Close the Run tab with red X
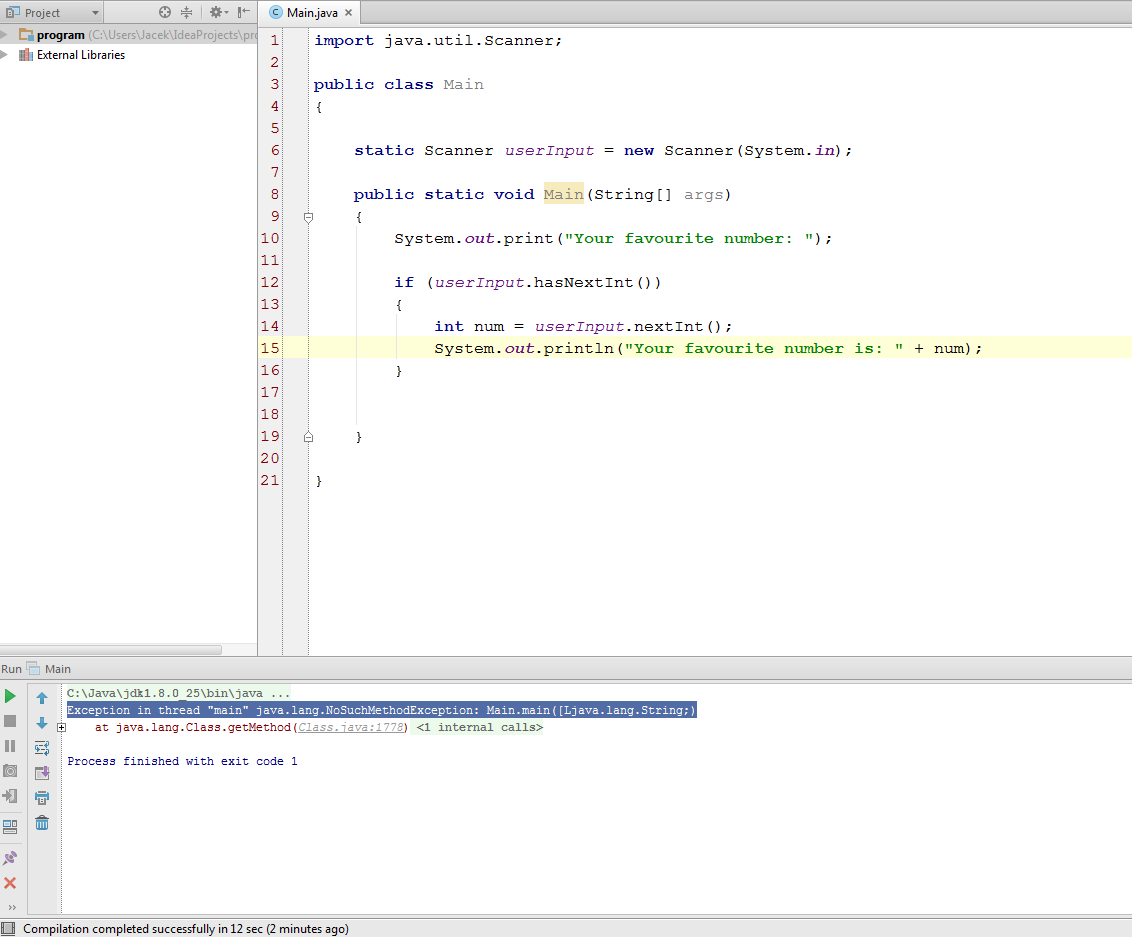Image resolution: width=1132 pixels, height=937 pixels. 10,883
